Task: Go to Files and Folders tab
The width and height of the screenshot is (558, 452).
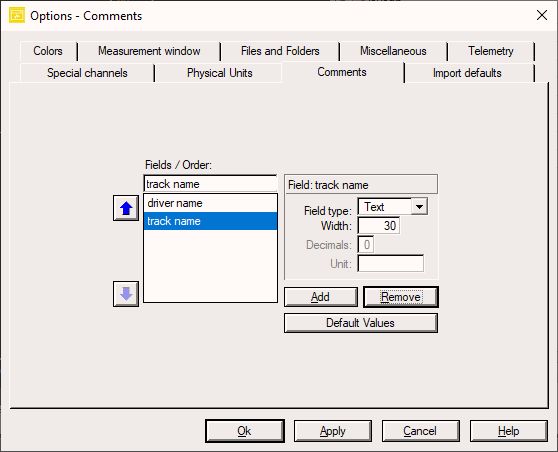Action: (x=280, y=51)
